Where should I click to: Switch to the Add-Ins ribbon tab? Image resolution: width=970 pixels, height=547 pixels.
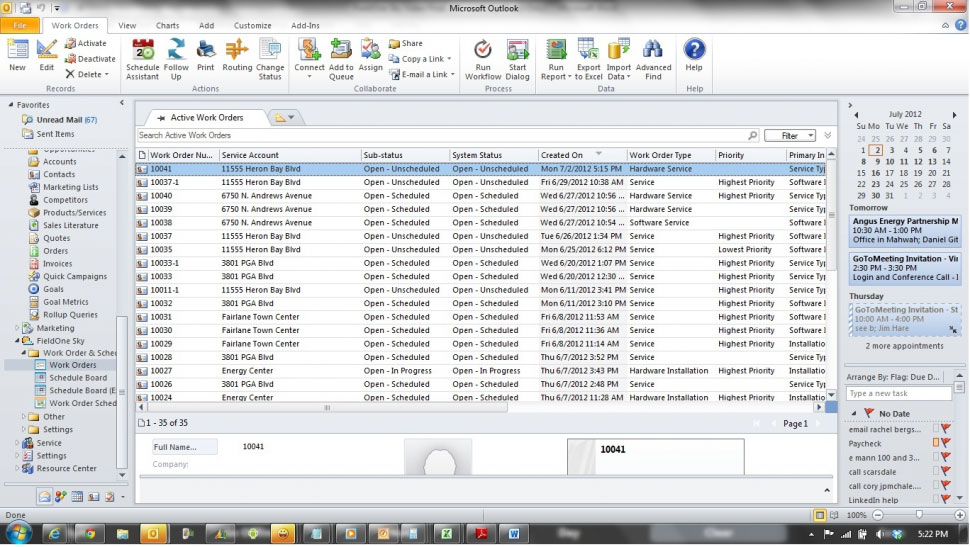tap(305, 25)
